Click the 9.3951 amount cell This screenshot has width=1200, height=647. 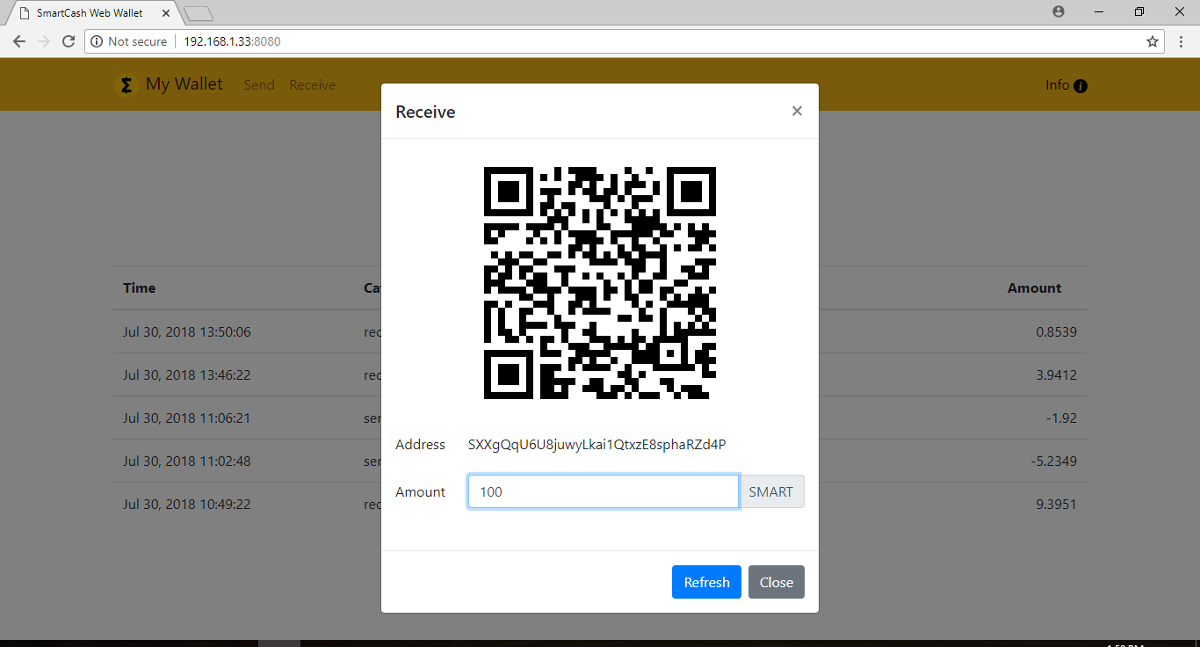(x=1056, y=504)
